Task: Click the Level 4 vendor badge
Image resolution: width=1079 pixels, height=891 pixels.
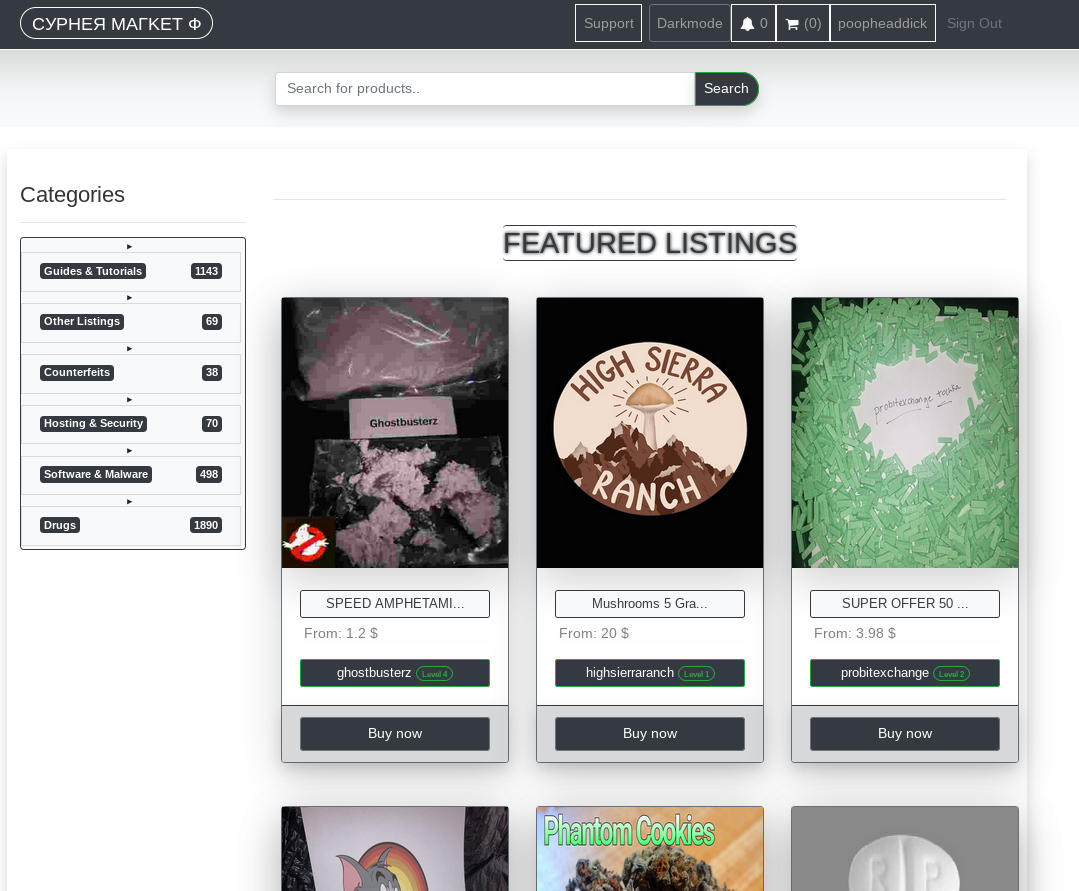Action: pyautogui.click(x=435, y=674)
